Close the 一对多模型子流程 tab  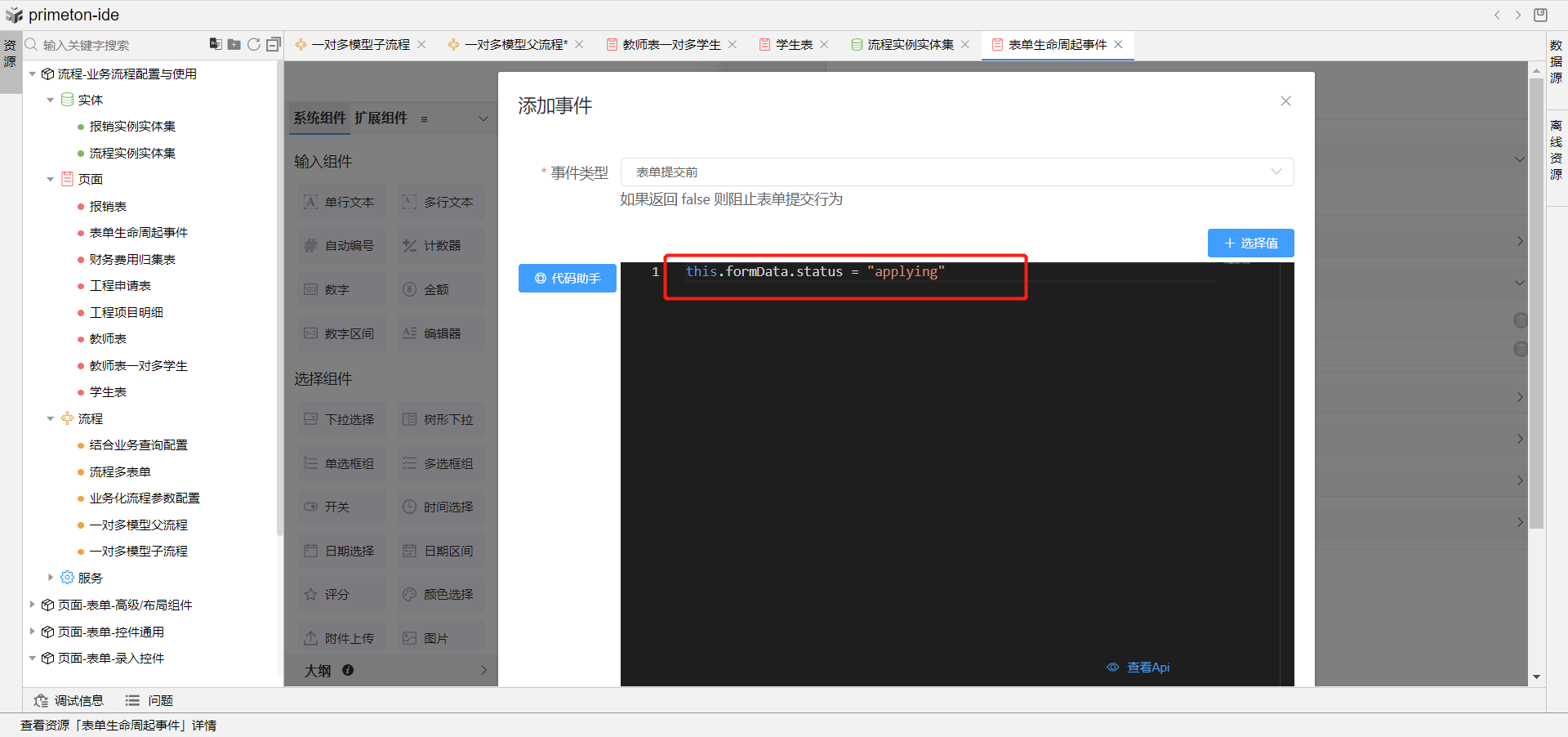coord(421,45)
